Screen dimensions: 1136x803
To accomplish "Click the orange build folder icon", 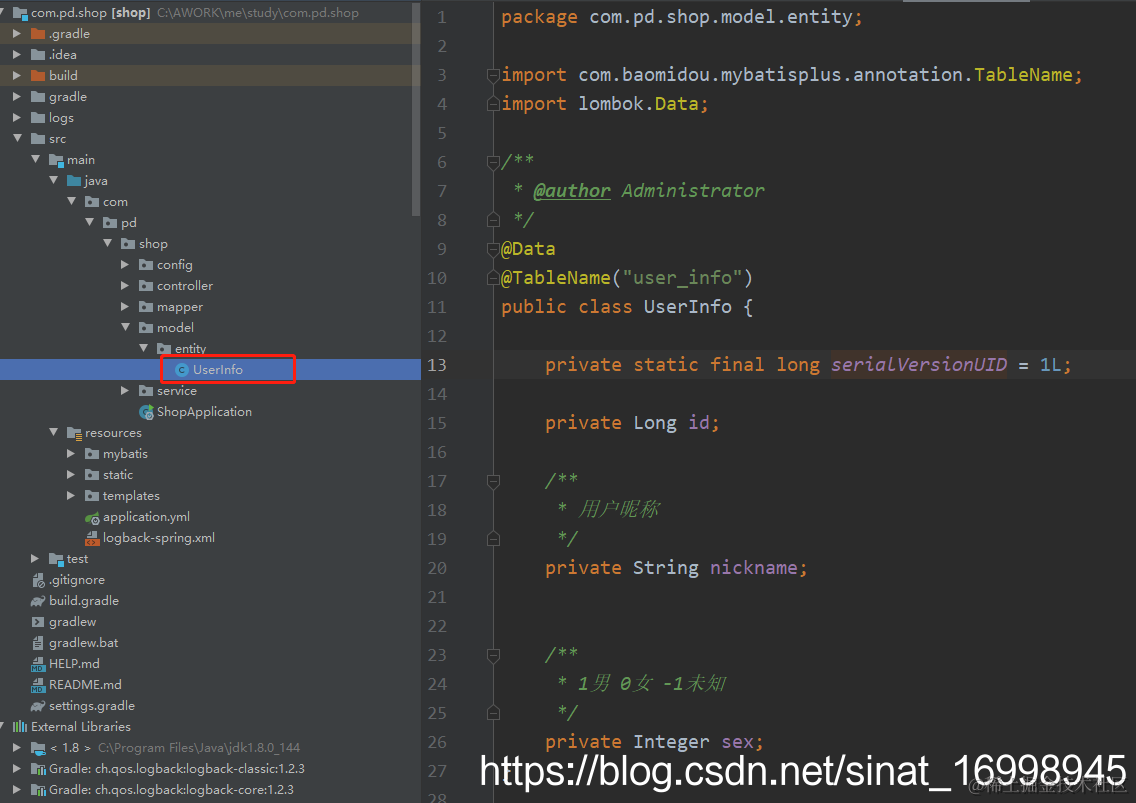I will pyautogui.click(x=38, y=75).
